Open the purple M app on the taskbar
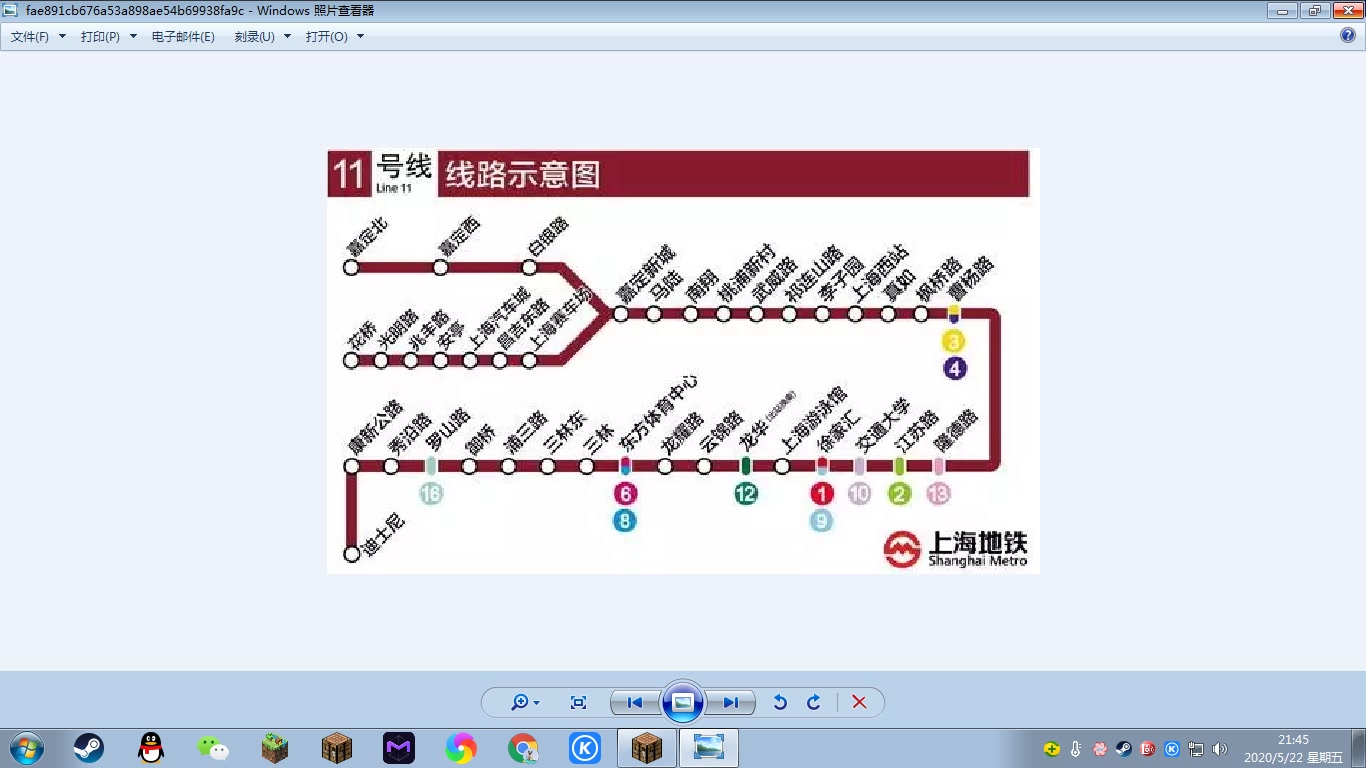This screenshot has height=768, width=1366. coord(399,748)
